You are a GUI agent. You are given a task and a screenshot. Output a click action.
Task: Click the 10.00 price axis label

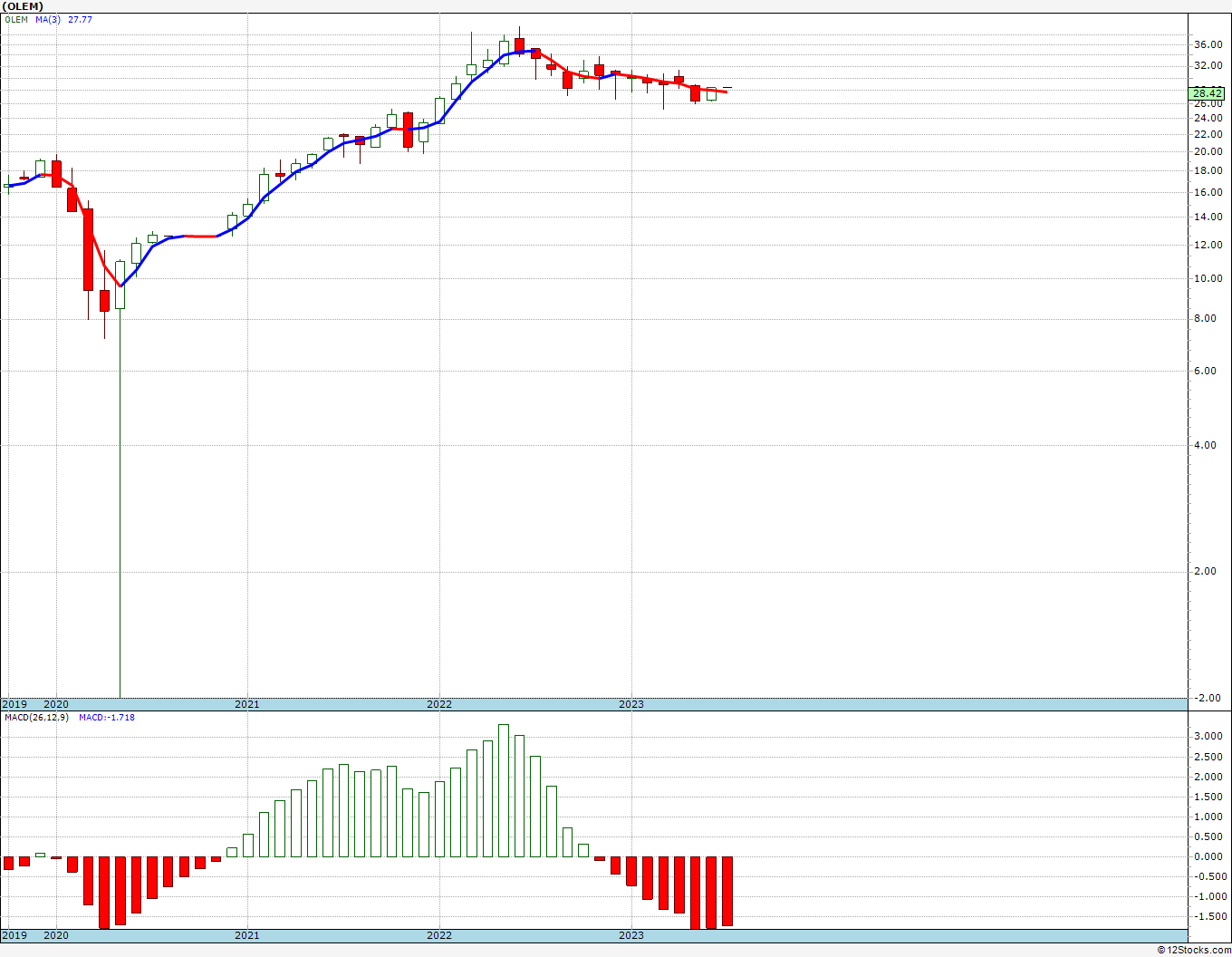[x=1208, y=278]
